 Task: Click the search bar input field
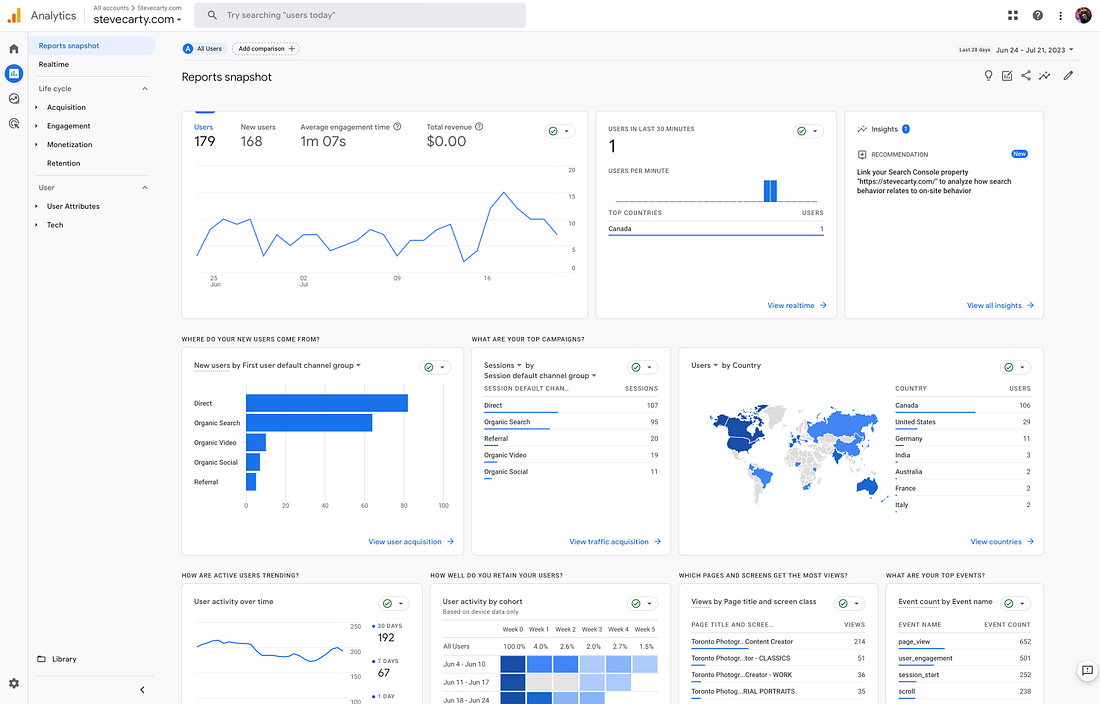tap(359, 15)
